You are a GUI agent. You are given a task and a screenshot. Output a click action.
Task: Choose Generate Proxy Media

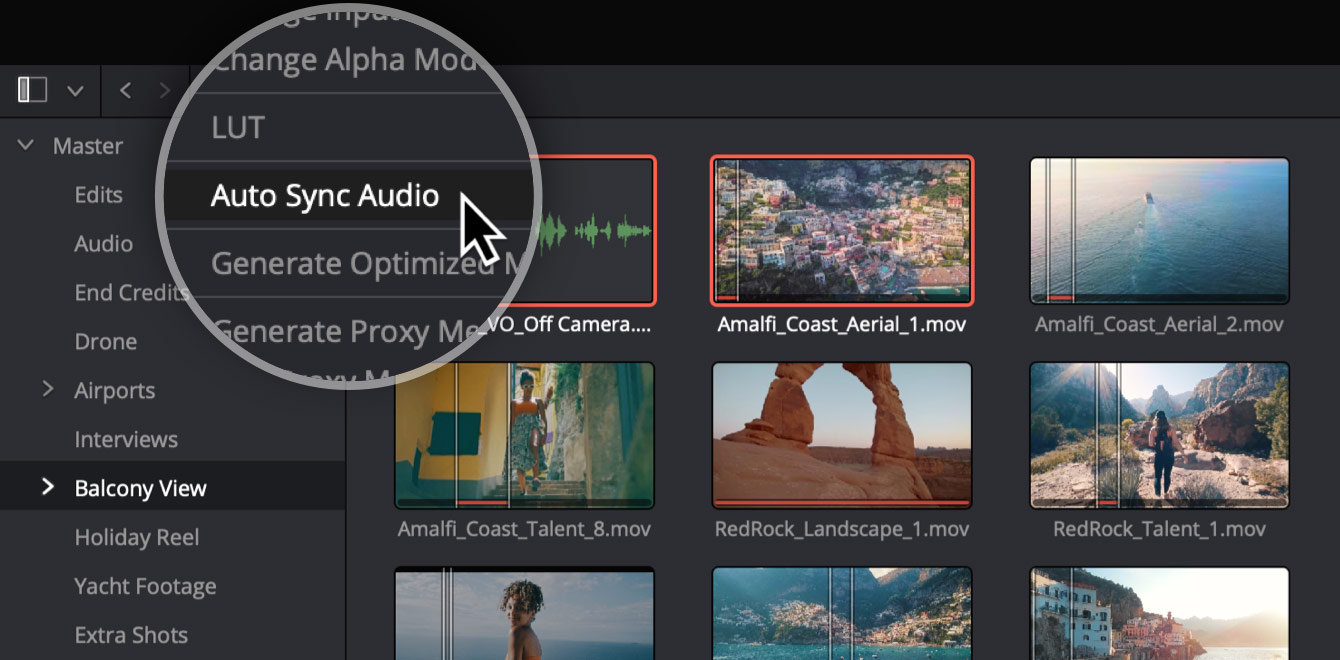coord(330,330)
